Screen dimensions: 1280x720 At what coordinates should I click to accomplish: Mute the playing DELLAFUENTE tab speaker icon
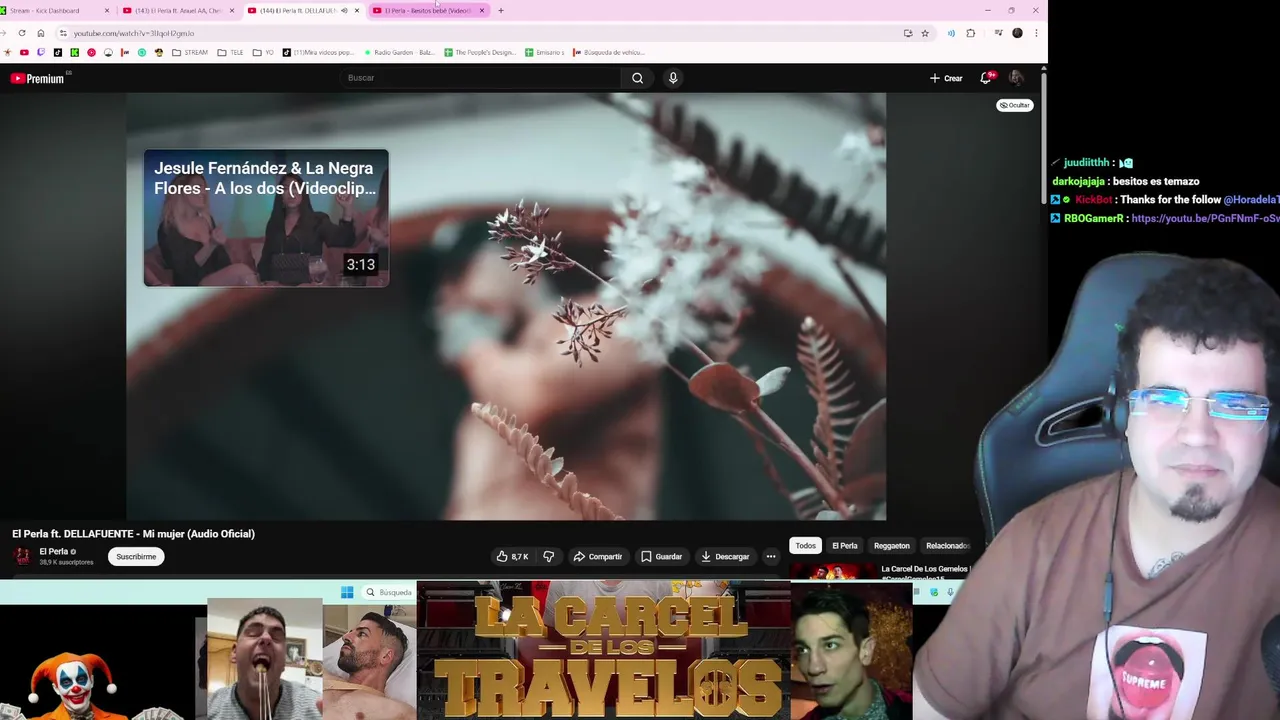click(344, 10)
